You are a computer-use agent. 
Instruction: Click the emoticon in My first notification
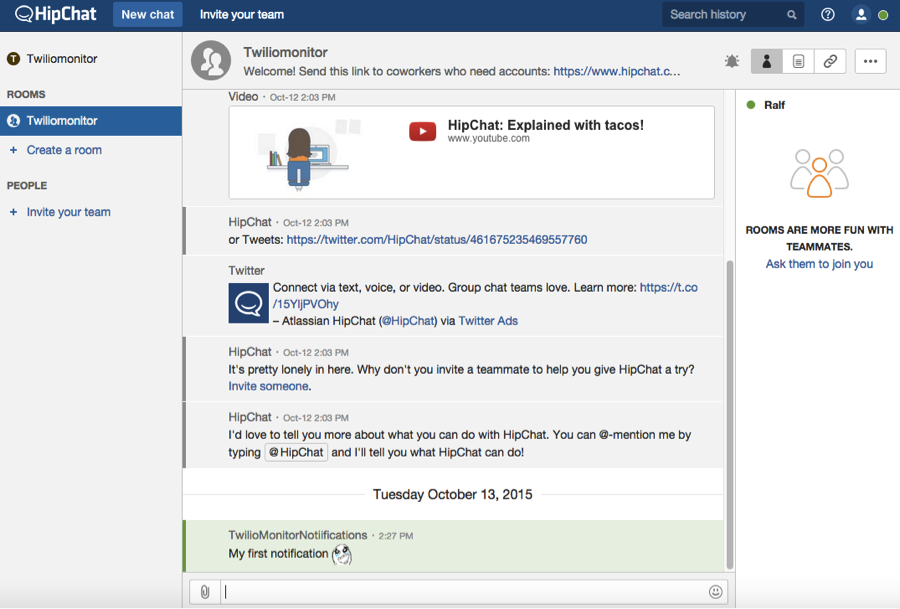point(342,554)
